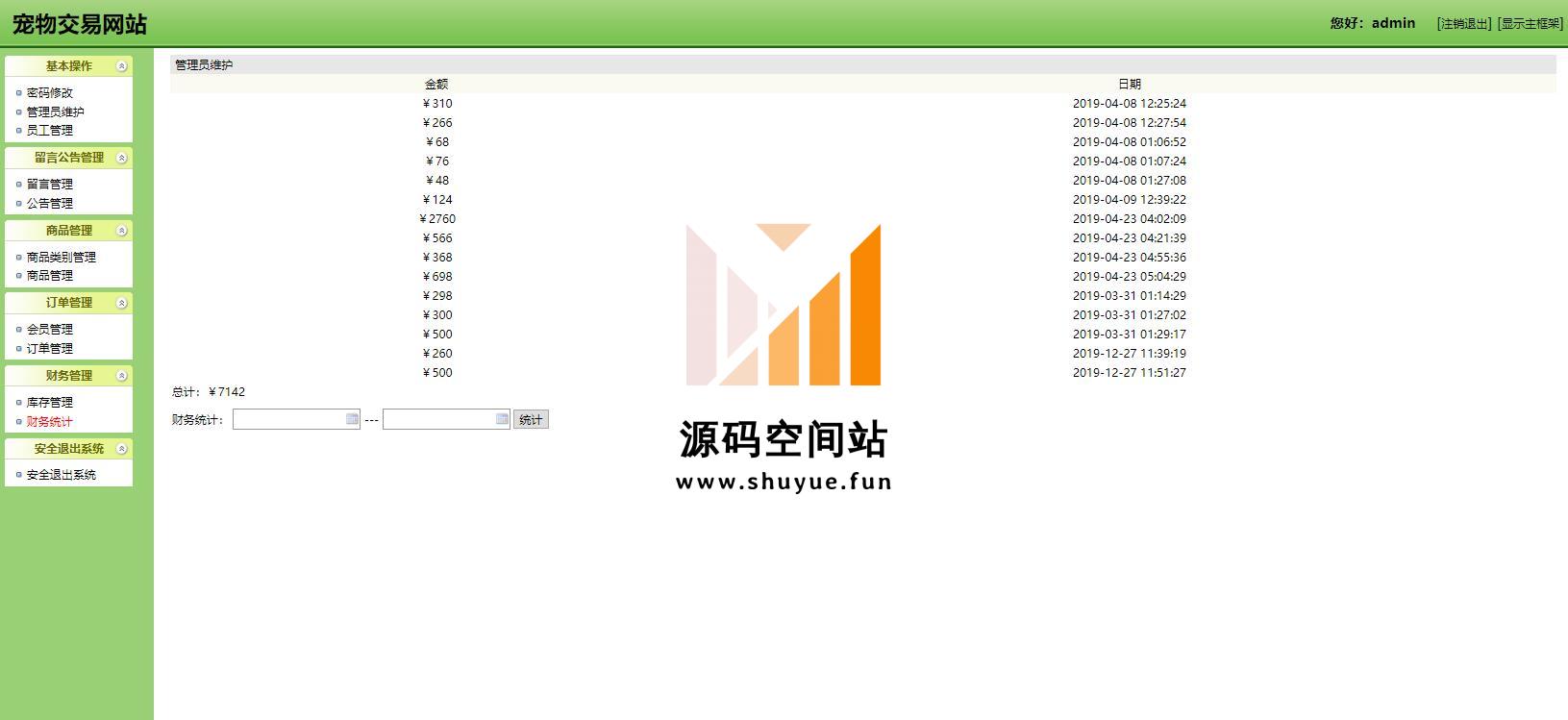
Task: Collapse the 订单管理 section arrow
Action: (122, 303)
